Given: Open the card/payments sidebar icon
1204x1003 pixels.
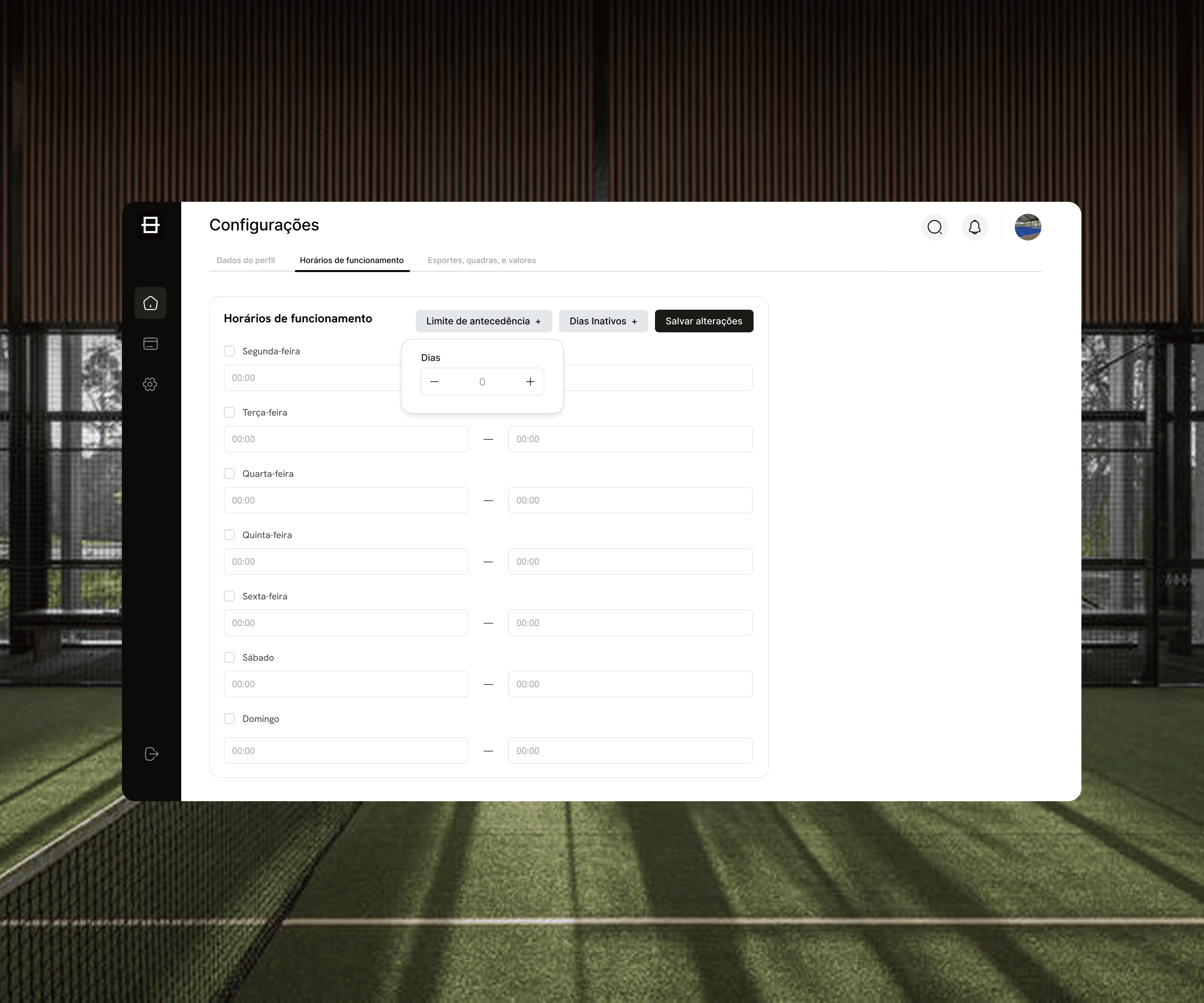Looking at the screenshot, I should pos(150,344).
